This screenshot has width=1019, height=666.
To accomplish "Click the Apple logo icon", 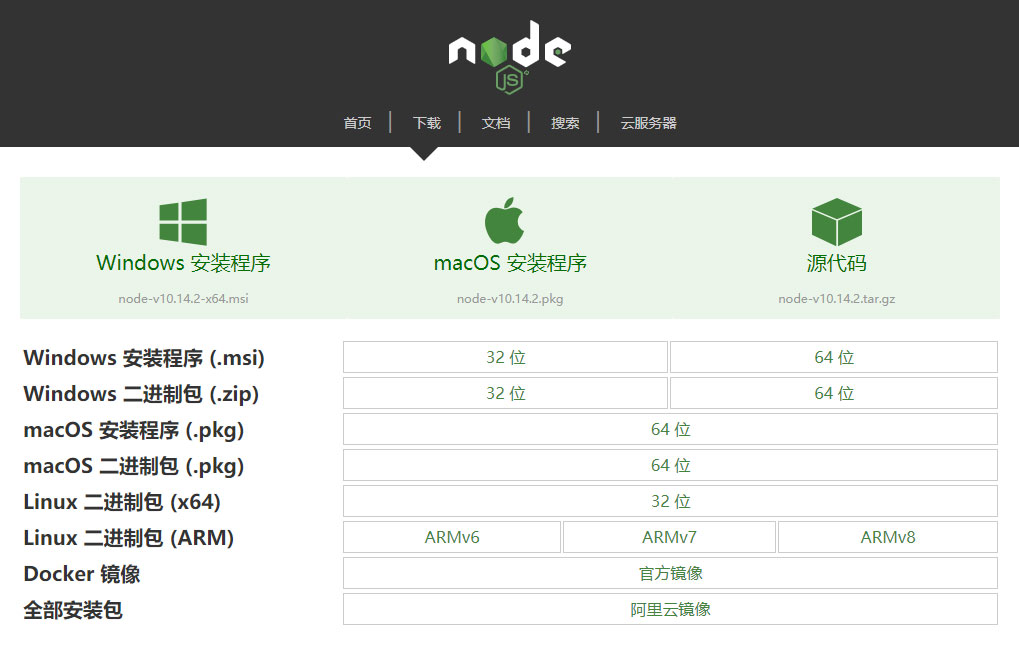I will (x=505, y=220).
